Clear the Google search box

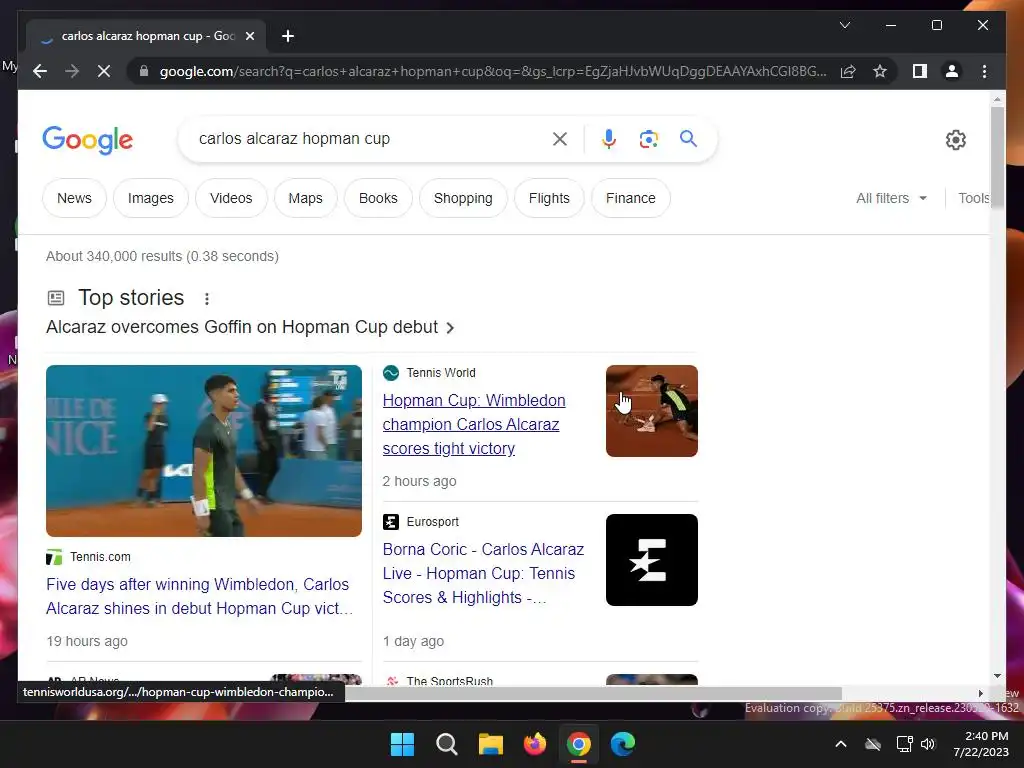(x=560, y=138)
